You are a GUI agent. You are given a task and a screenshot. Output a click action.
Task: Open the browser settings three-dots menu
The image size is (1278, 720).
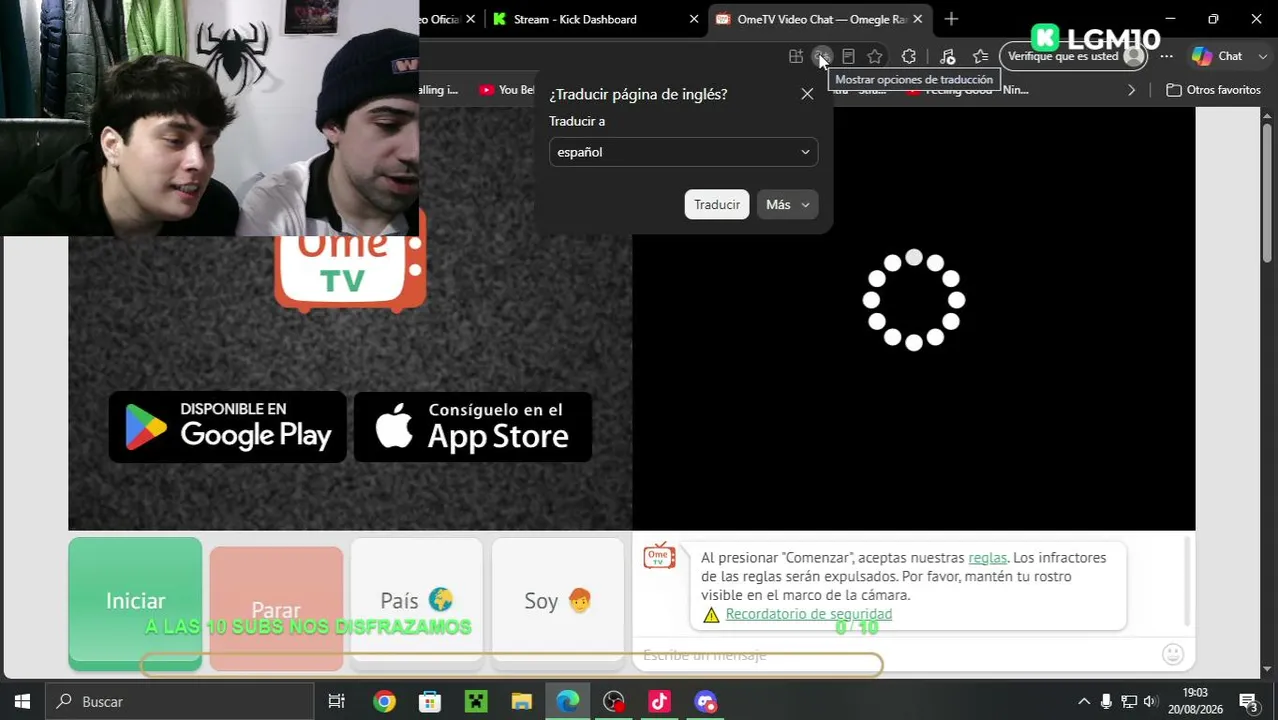1166,56
